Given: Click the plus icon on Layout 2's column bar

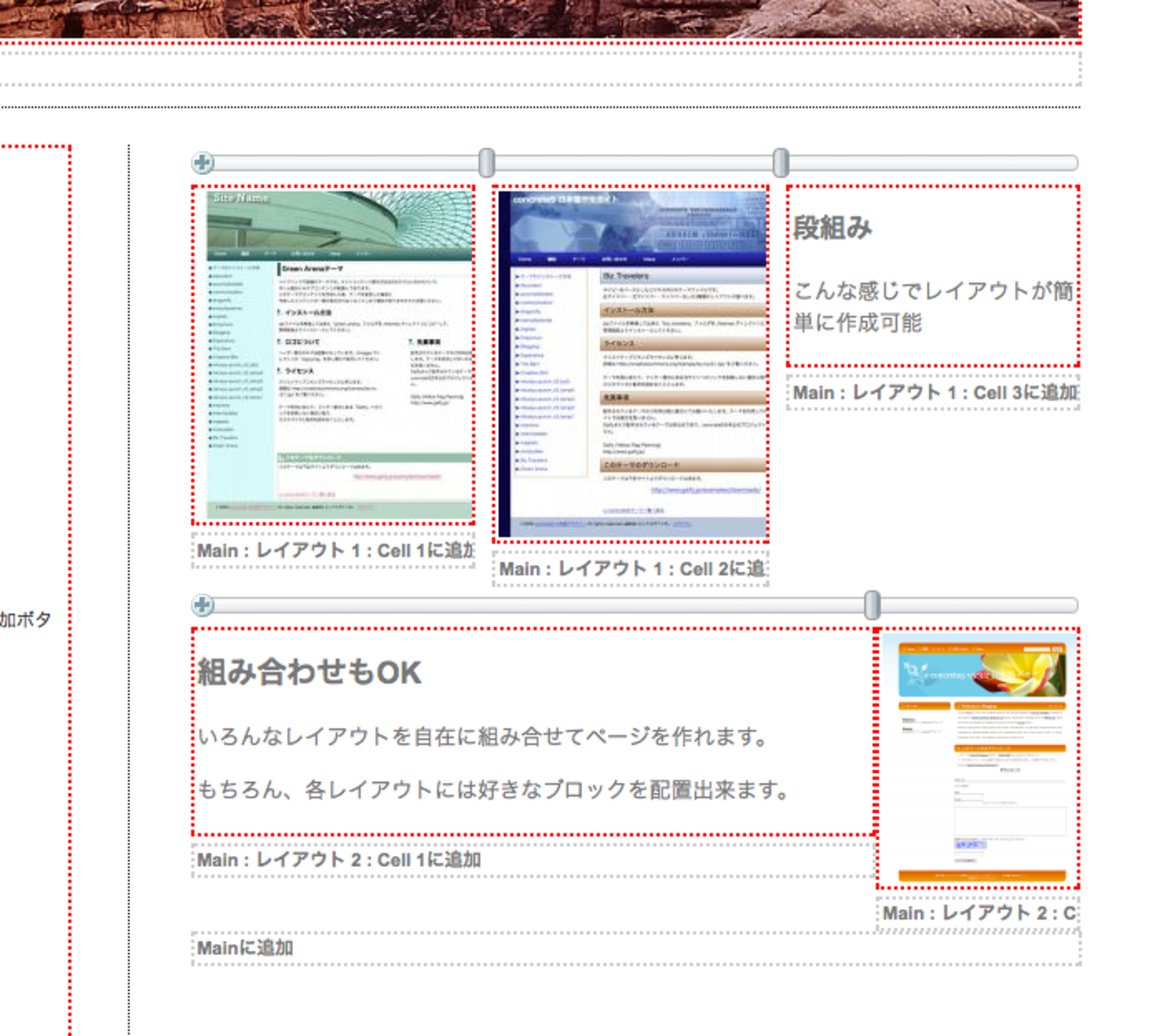Looking at the screenshot, I should click(202, 605).
